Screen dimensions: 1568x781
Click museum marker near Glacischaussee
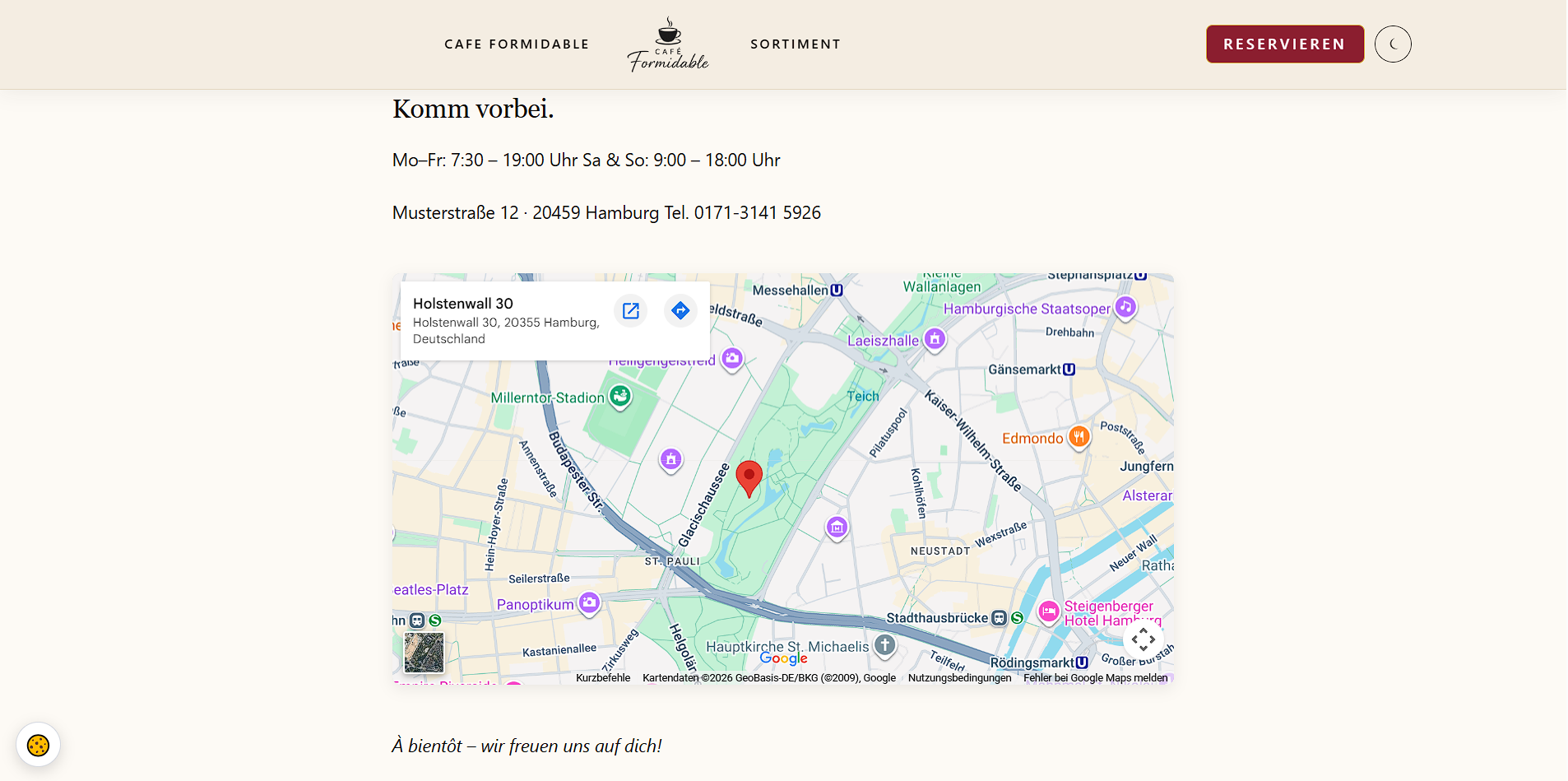671,459
